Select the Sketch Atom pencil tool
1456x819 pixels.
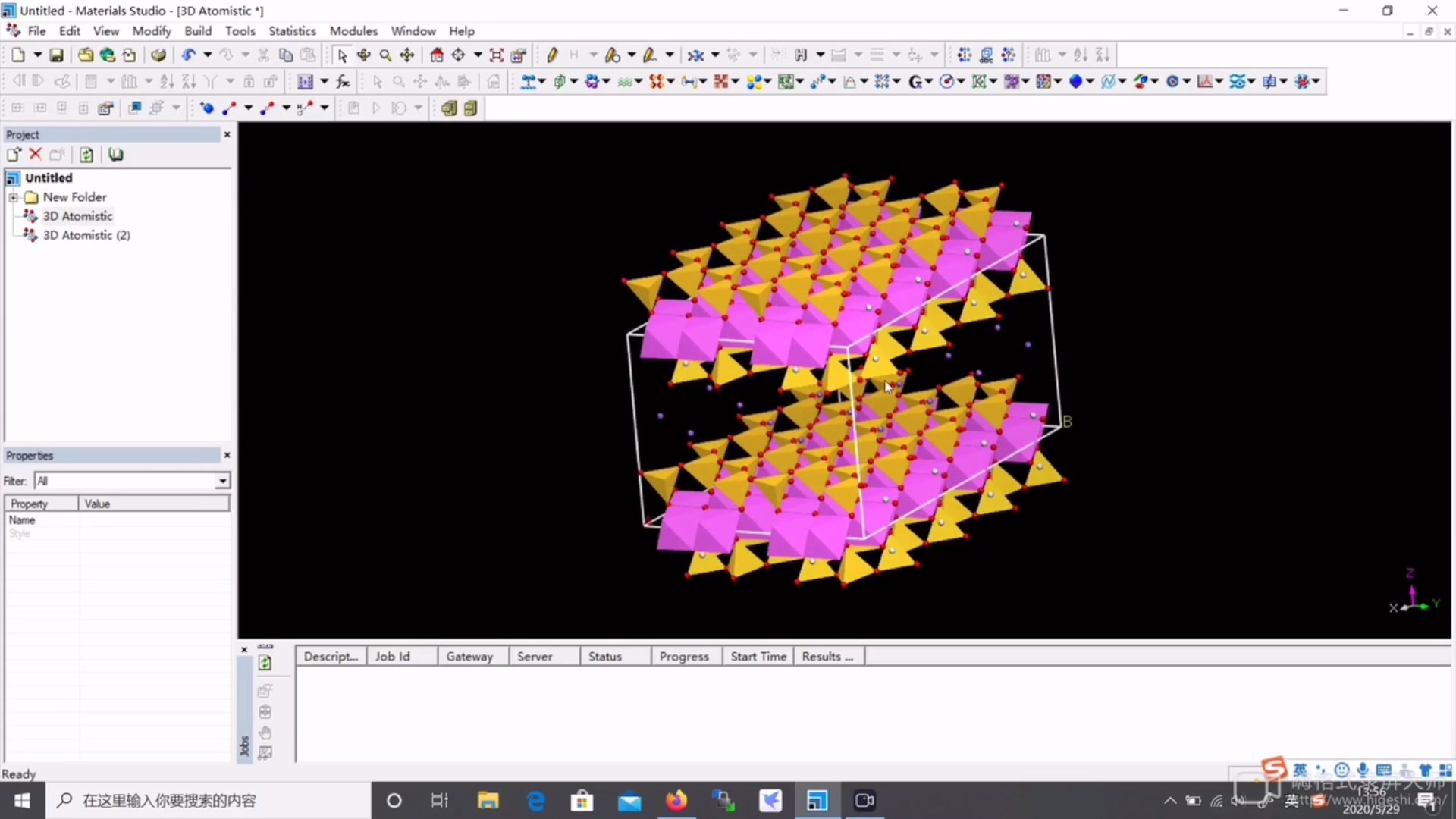[552, 55]
